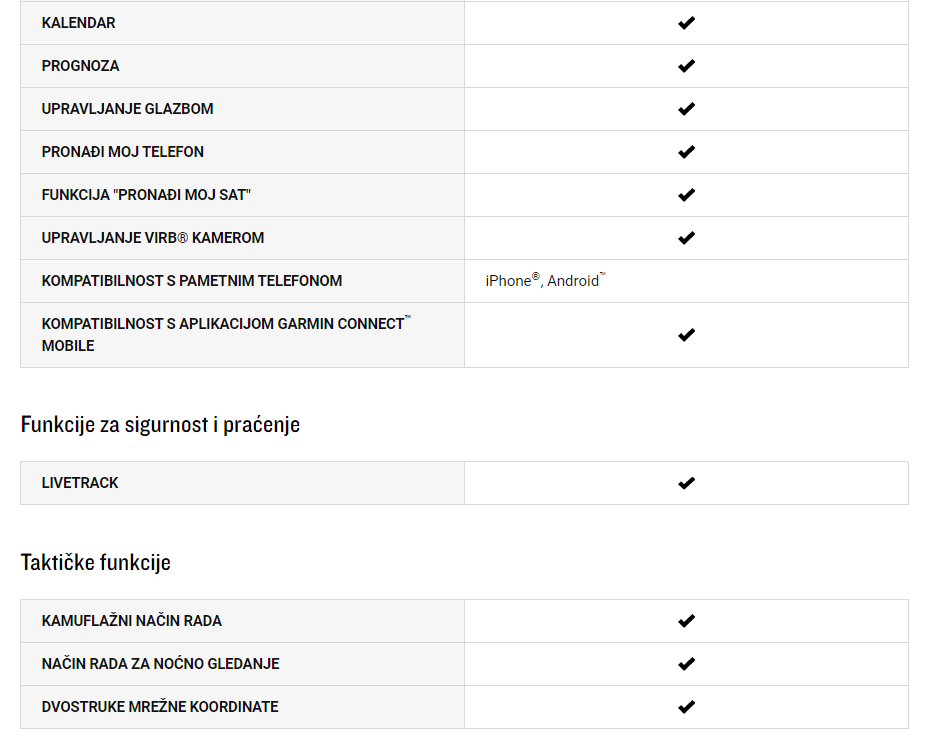
Task: Click the Taktičke funkcije section heading
Action: click(95, 562)
